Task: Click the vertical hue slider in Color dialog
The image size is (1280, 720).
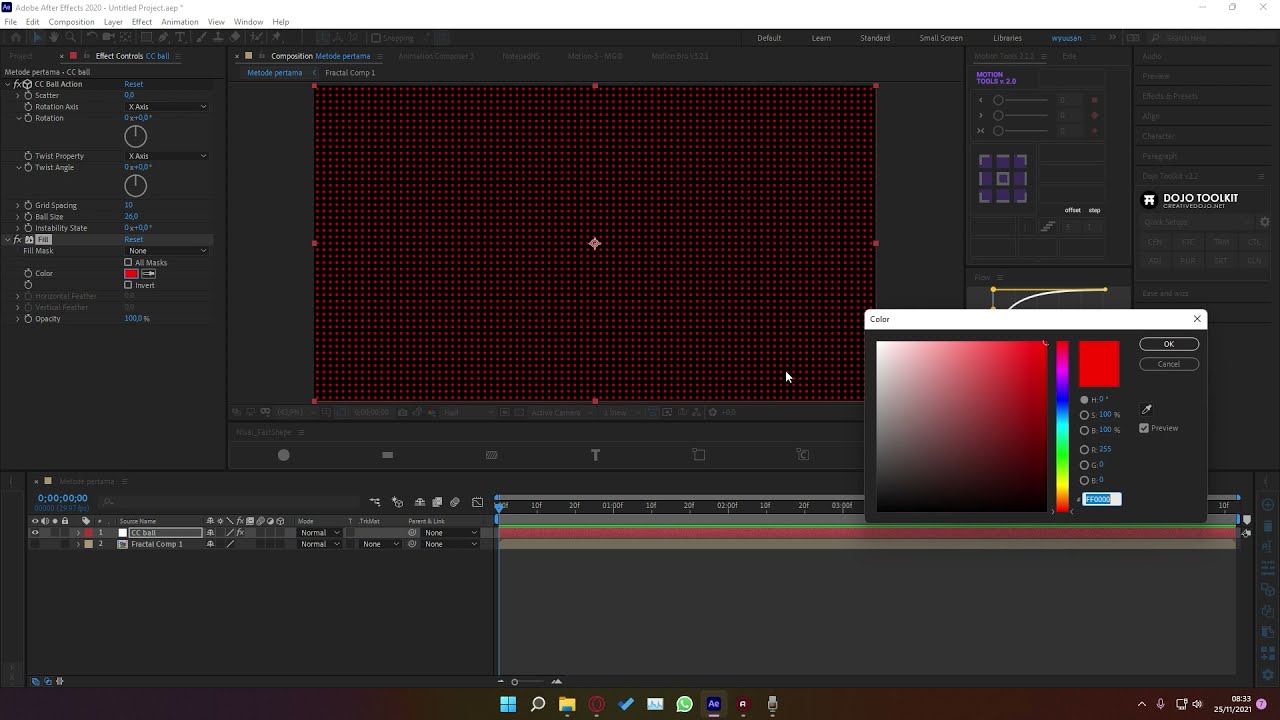Action: coord(1062,427)
